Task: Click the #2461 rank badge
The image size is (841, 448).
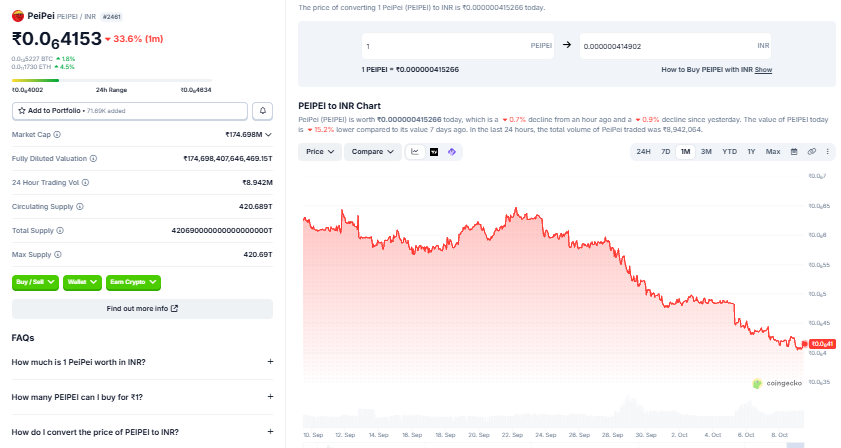Action: pos(112,17)
